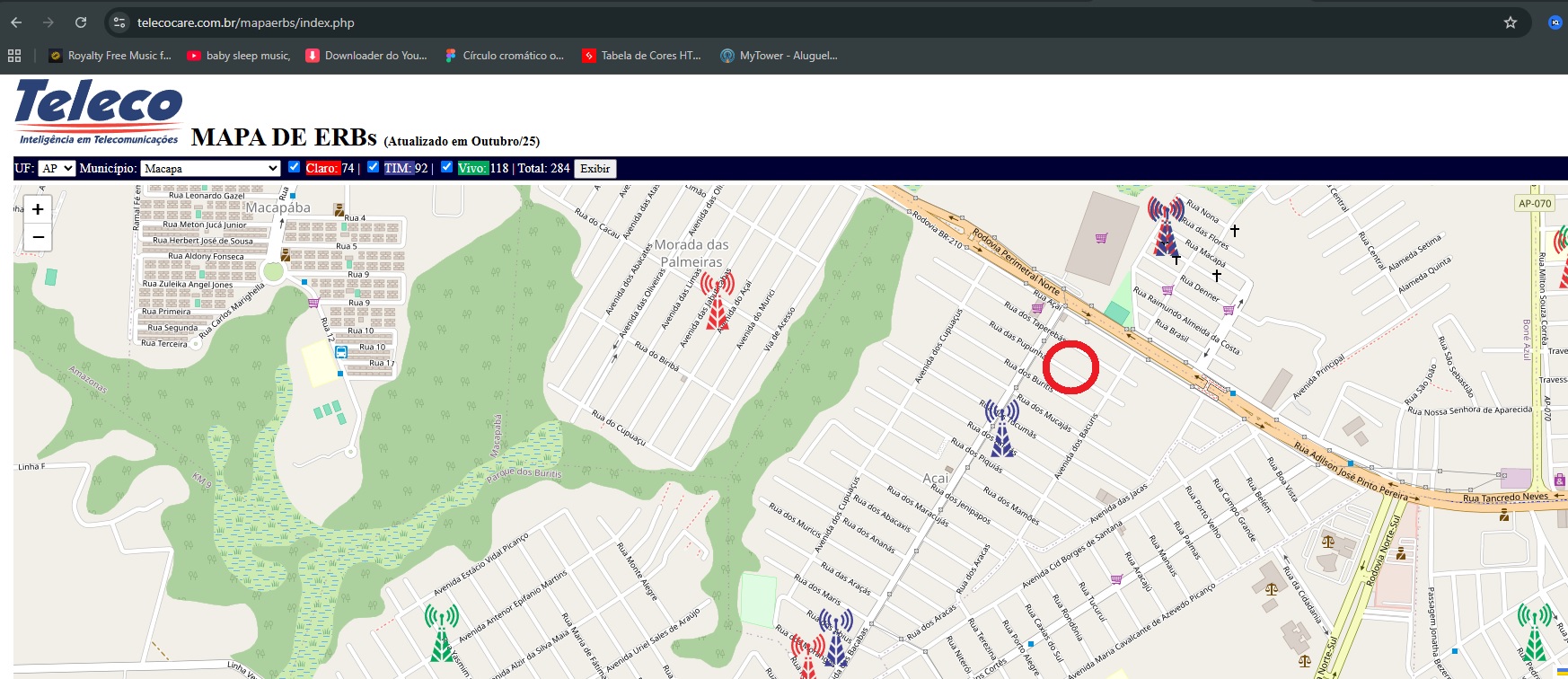
Task: Reload the current page
Action: point(81,22)
